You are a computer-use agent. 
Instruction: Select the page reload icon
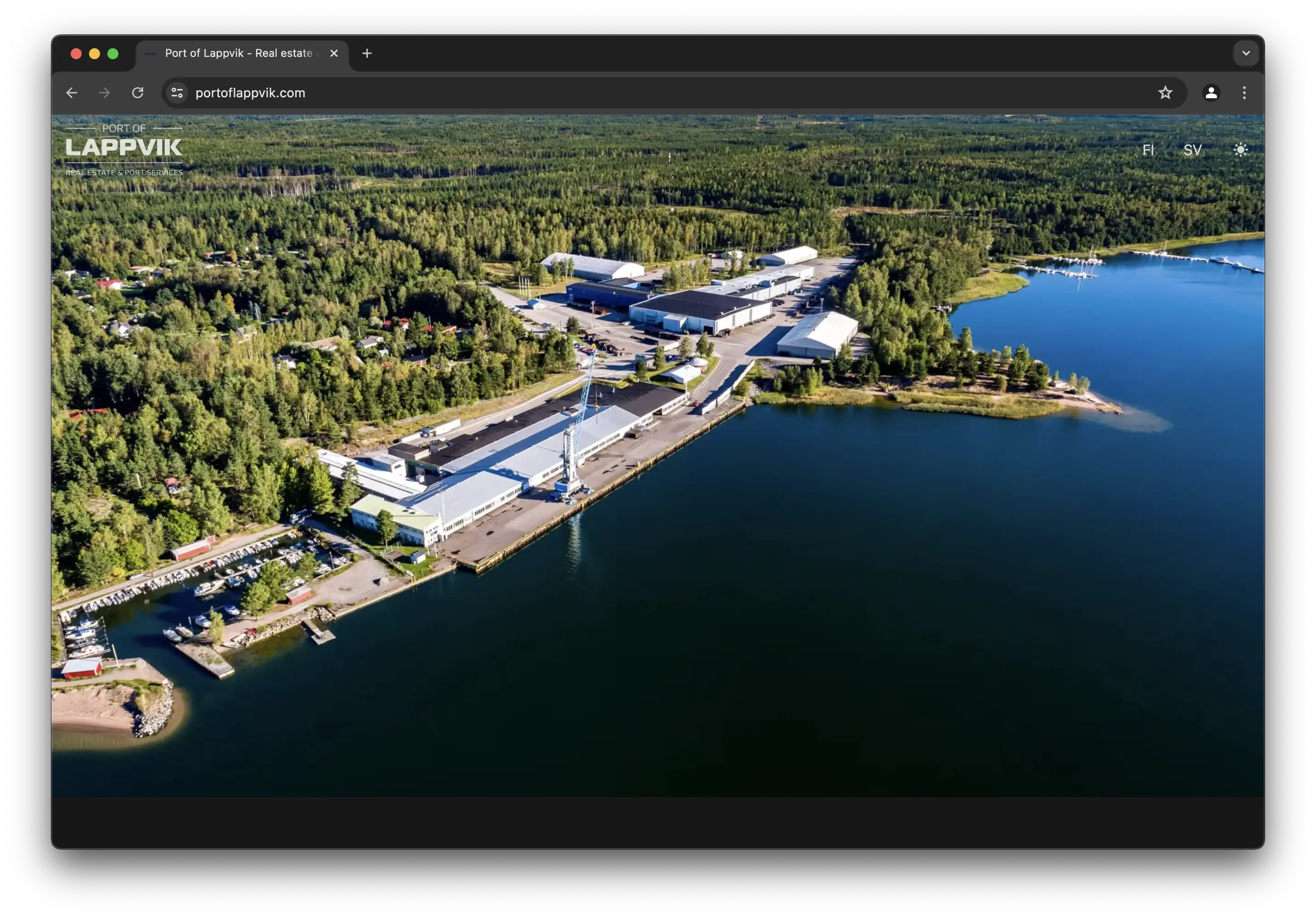coord(138,92)
